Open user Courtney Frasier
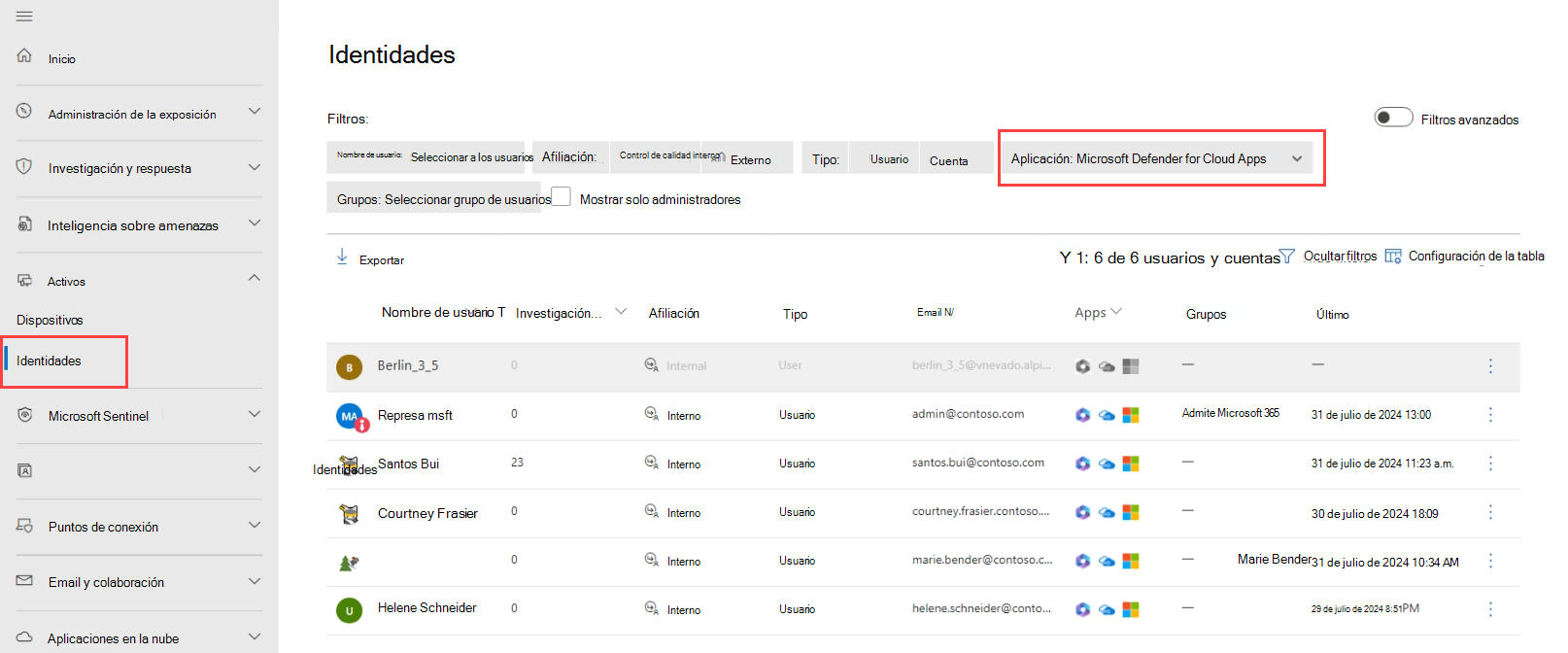Screen dimensions: 1568x653 tap(427, 513)
